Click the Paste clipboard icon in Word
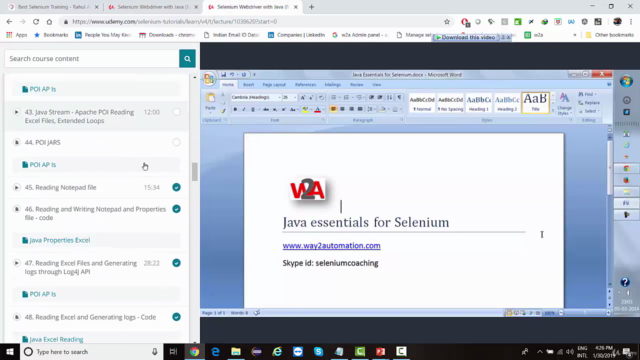 tap(210, 98)
